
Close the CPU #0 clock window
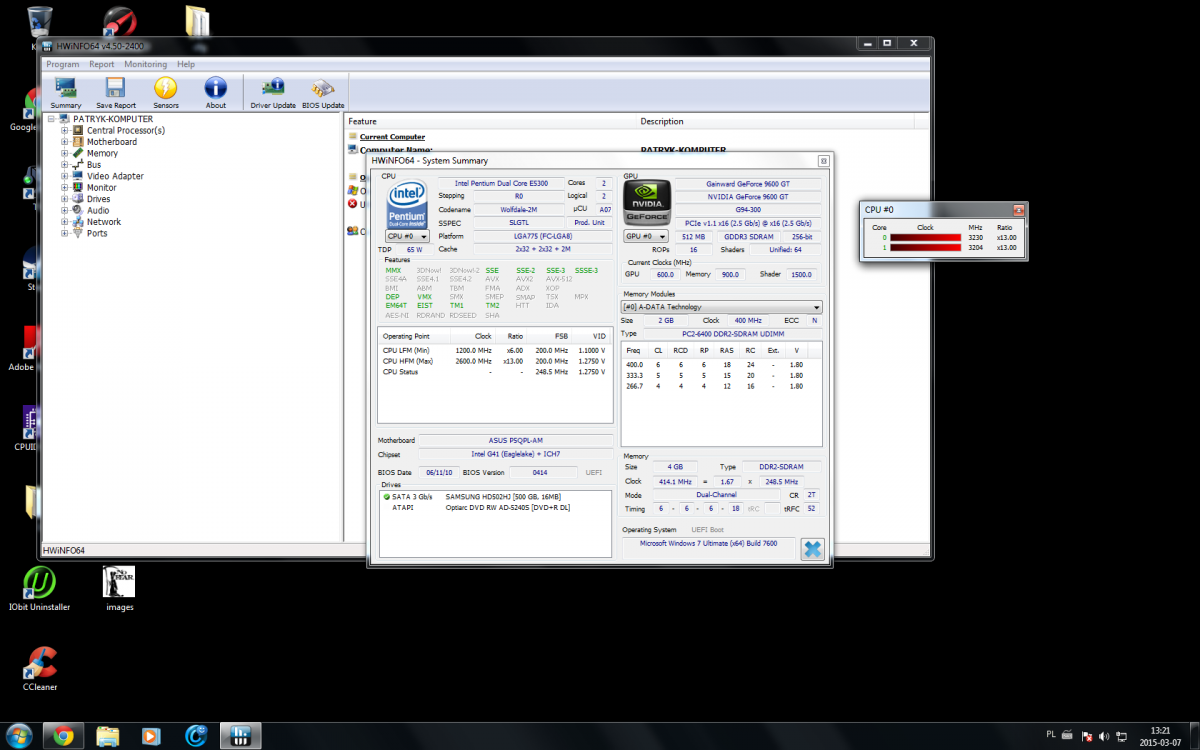click(1018, 210)
